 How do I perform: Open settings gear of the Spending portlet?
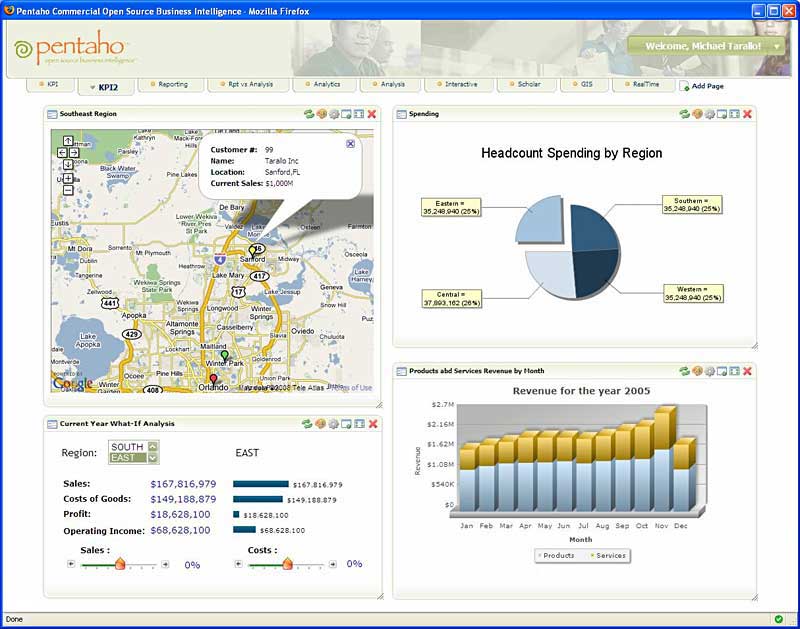coord(710,114)
